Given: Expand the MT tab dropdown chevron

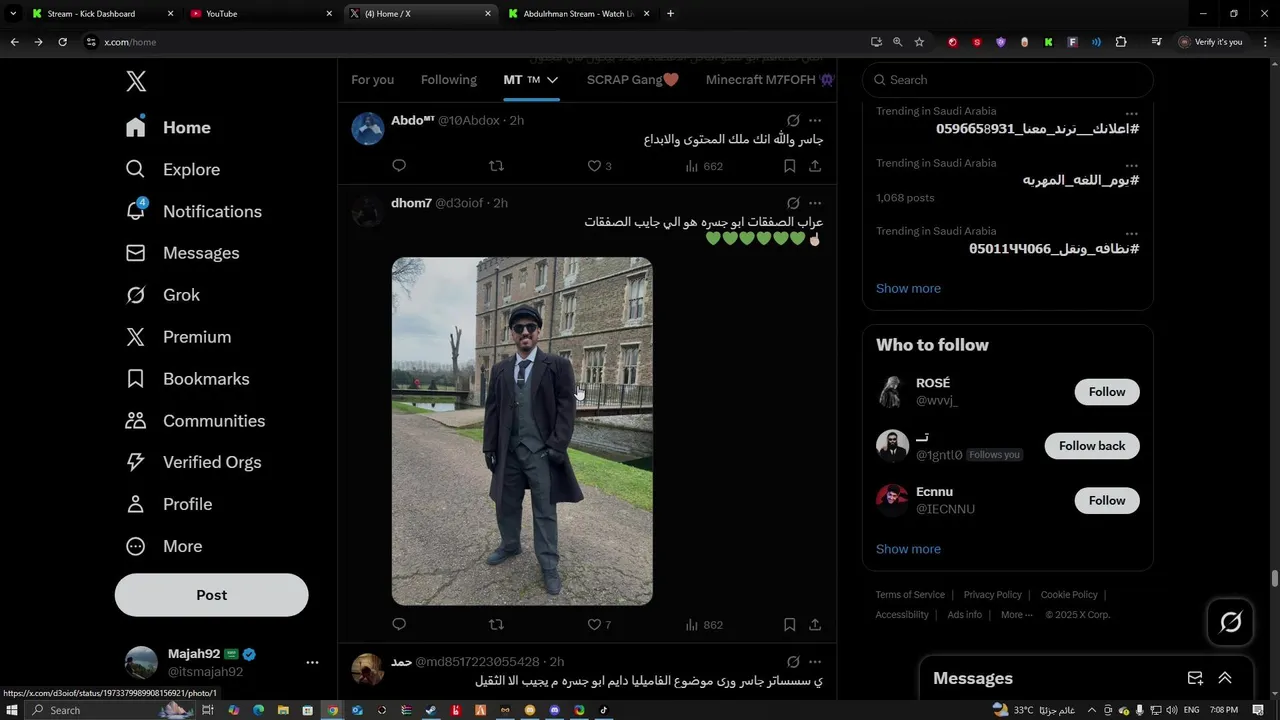Looking at the screenshot, I should [552, 80].
